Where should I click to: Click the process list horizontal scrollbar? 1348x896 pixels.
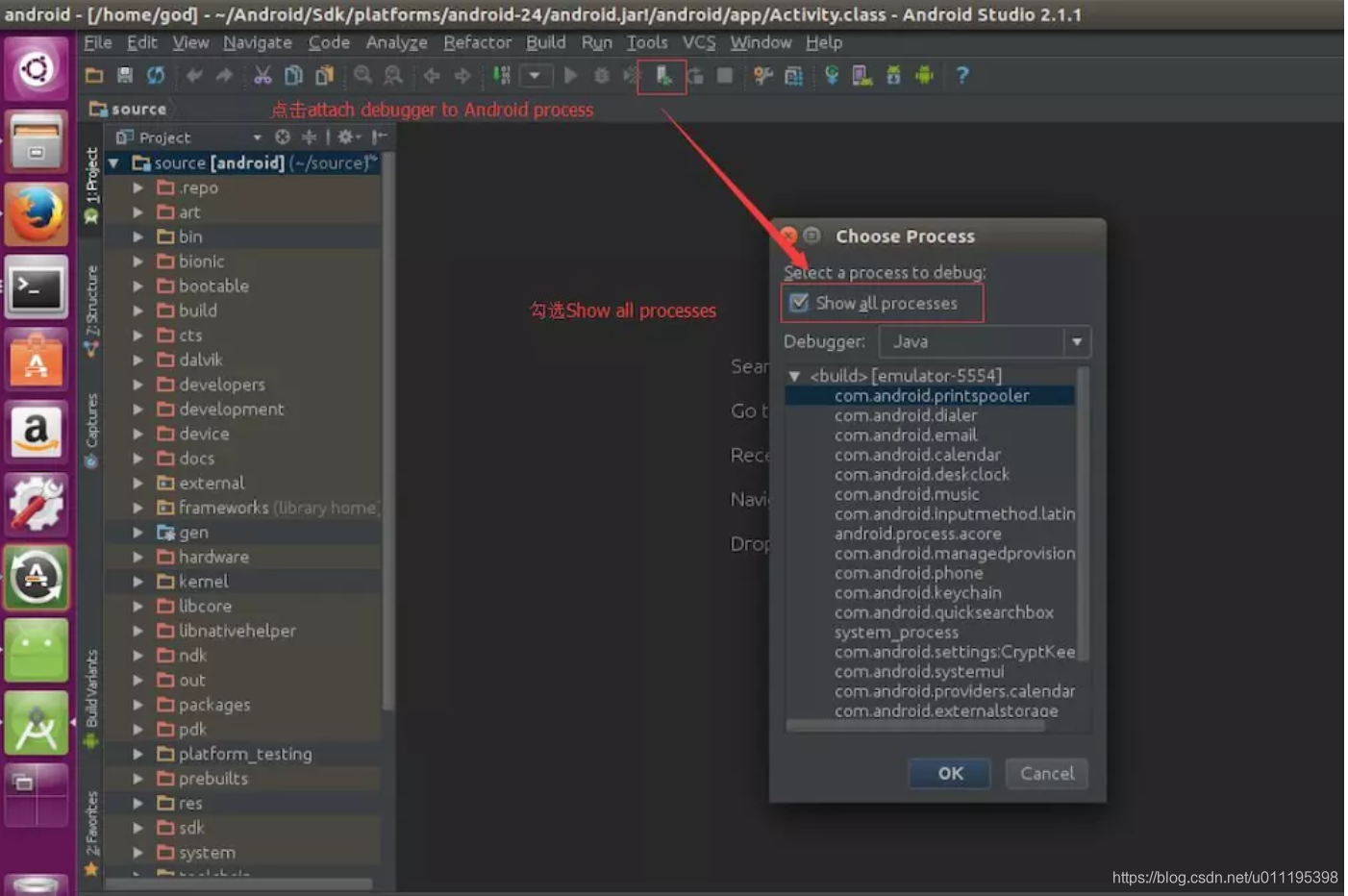pyautogui.click(x=915, y=726)
